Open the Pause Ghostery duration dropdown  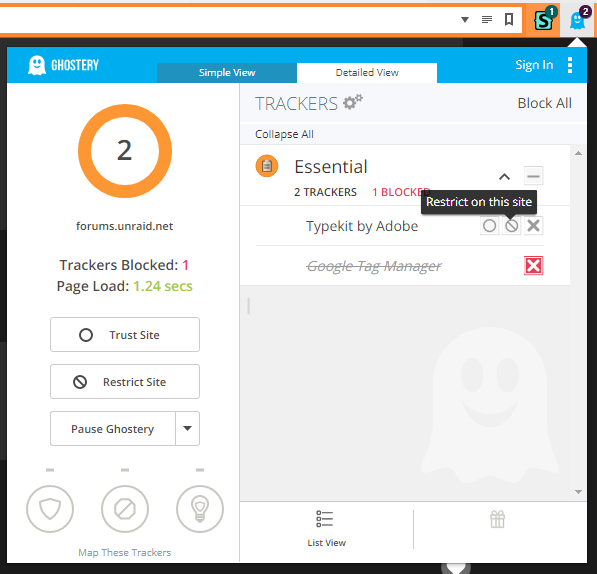point(187,429)
